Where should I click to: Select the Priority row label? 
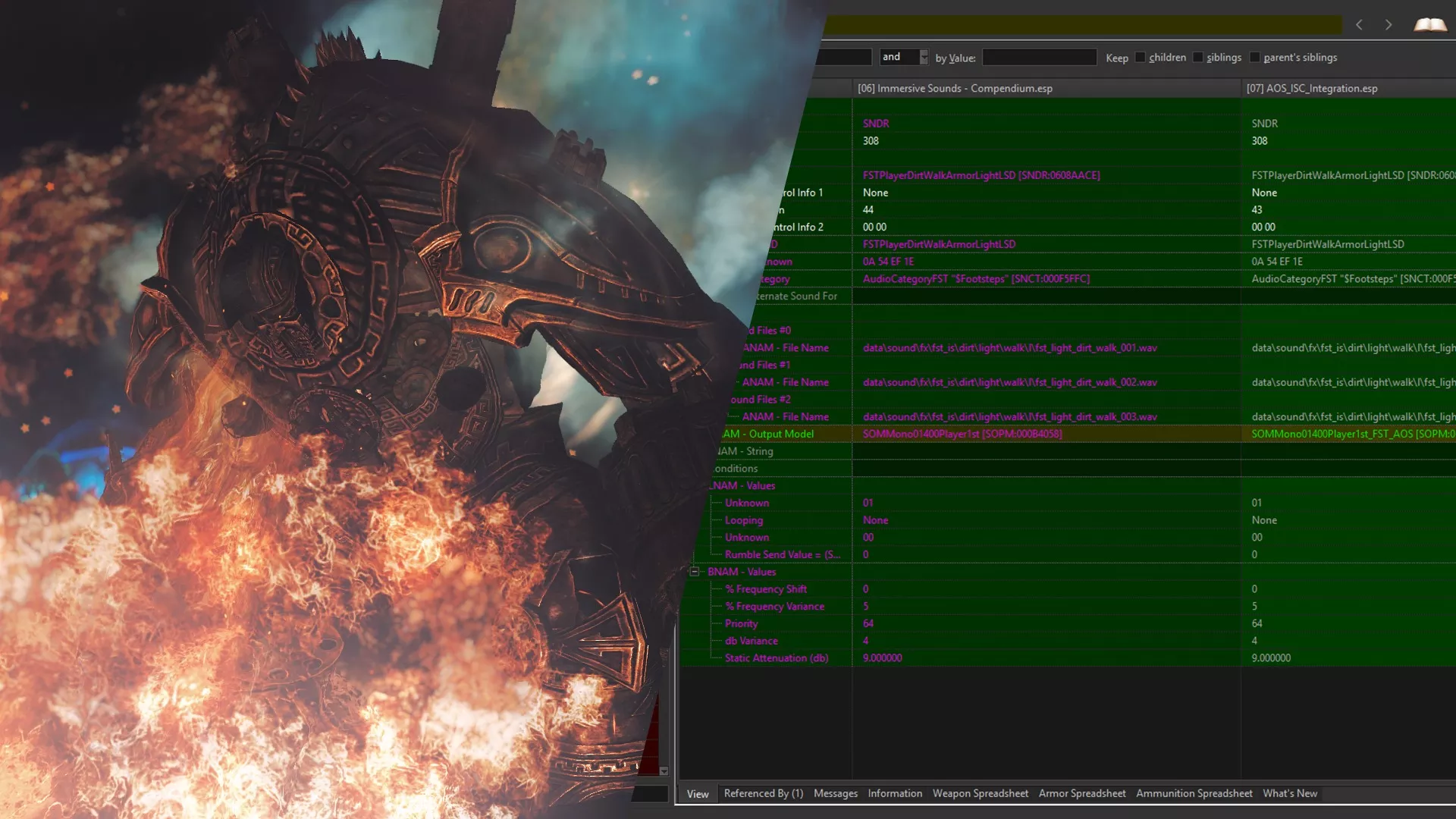(x=741, y=623)
